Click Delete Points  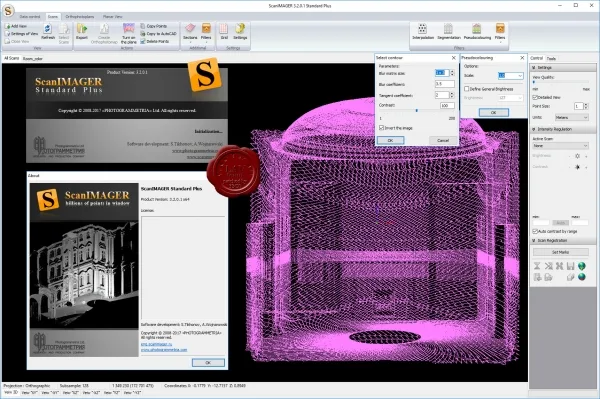pyautogui.click(x=155, y=41)
